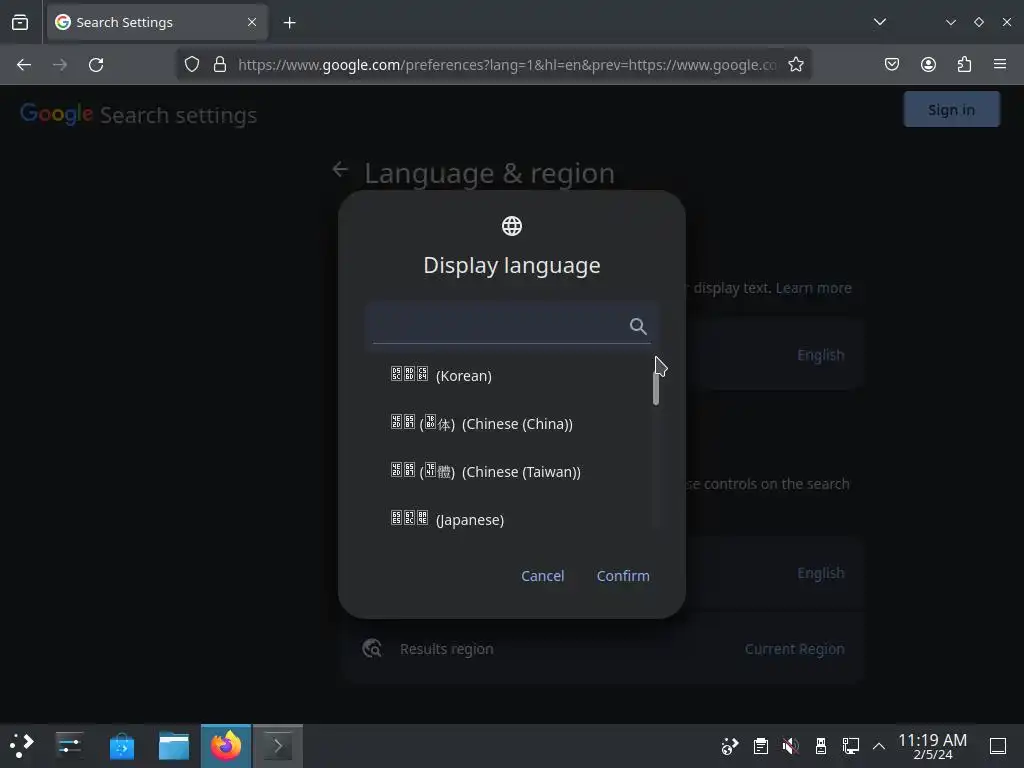Reload the current page

click(x=96, y=65)
